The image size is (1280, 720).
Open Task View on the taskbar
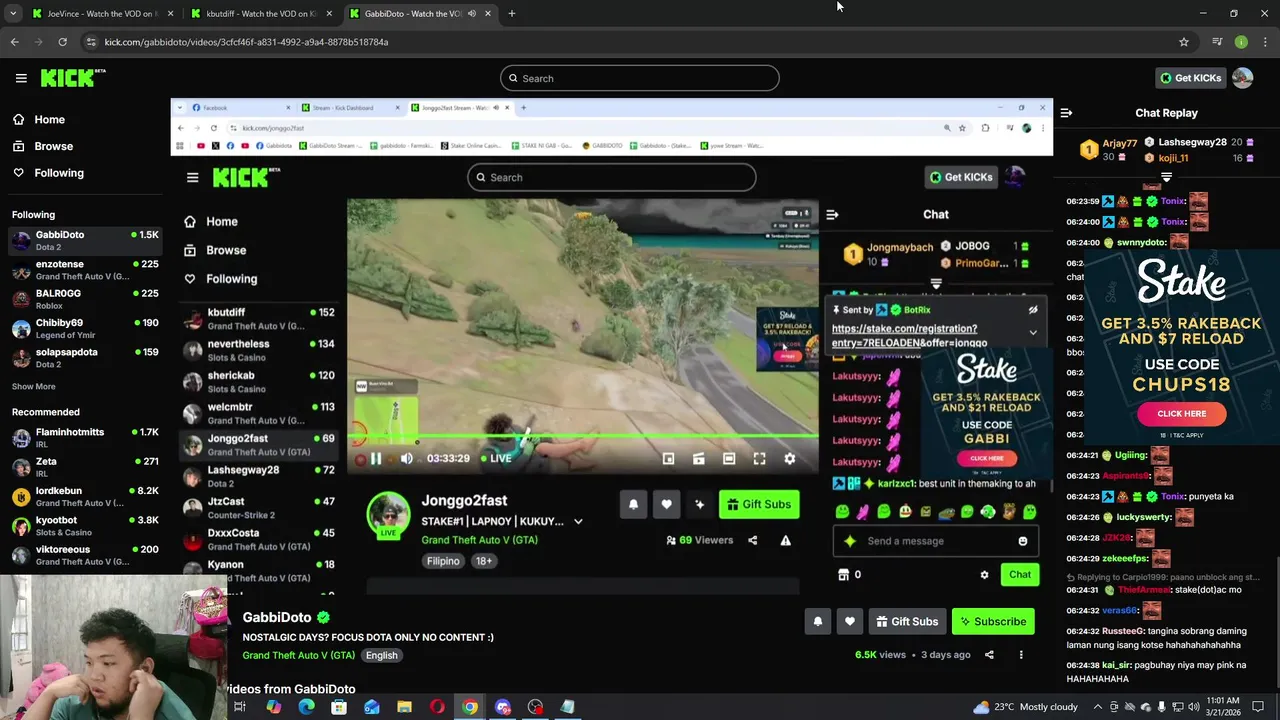pos(240,707)
